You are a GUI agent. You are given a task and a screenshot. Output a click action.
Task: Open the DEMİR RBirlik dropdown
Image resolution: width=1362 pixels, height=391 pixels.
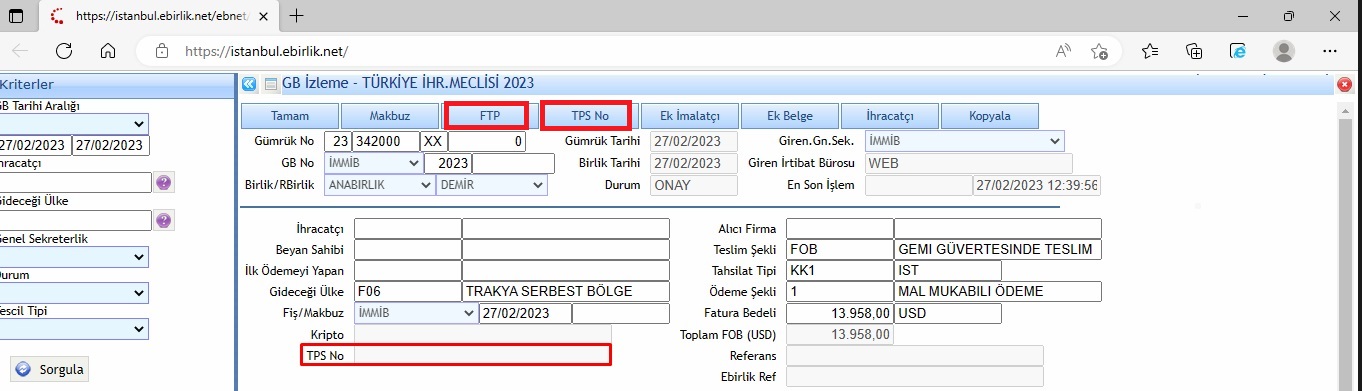pyautogui.click(x=492, y=185)
